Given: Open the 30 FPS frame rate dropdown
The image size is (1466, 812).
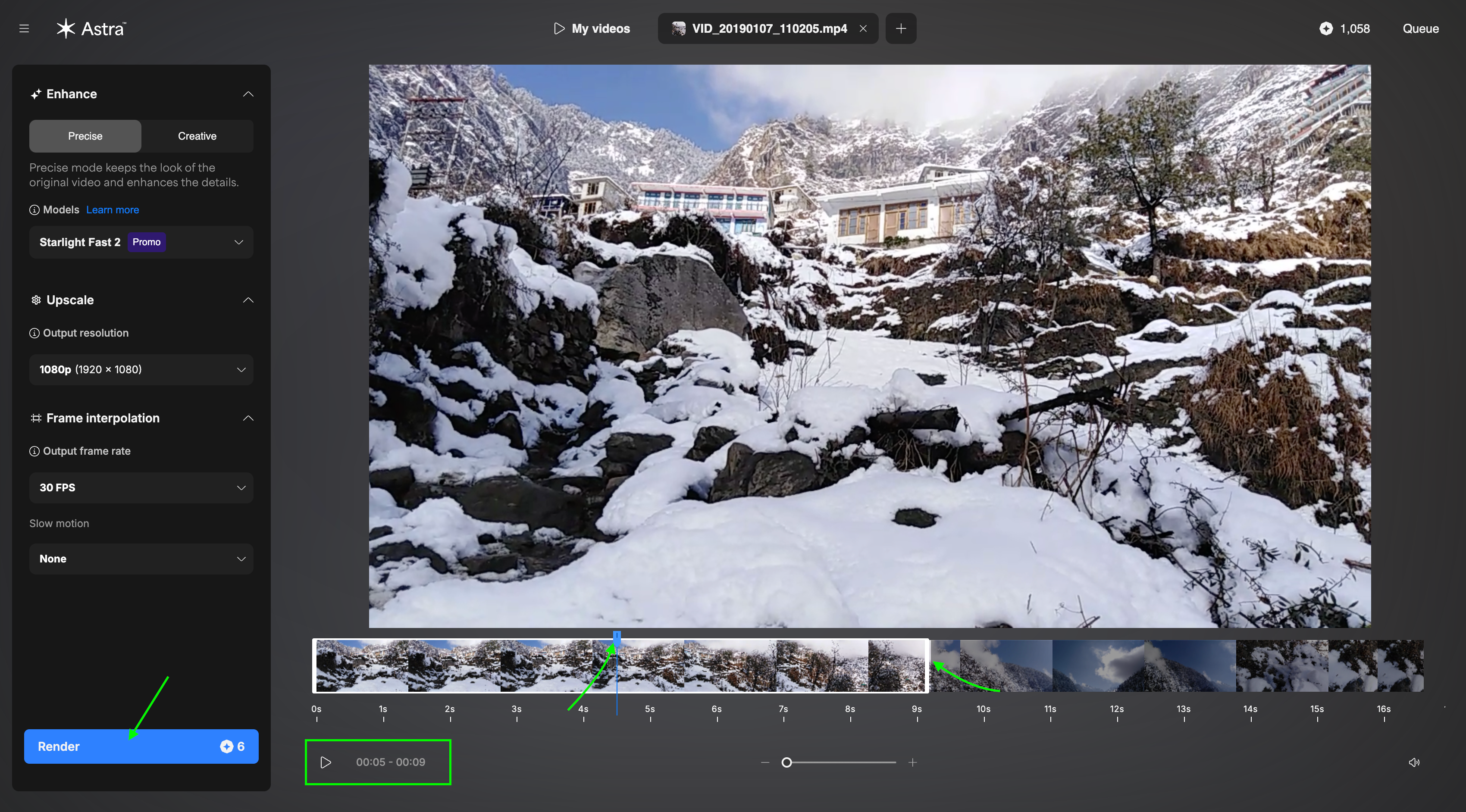Looking at the screenshot, I should [x=141, y=487].
